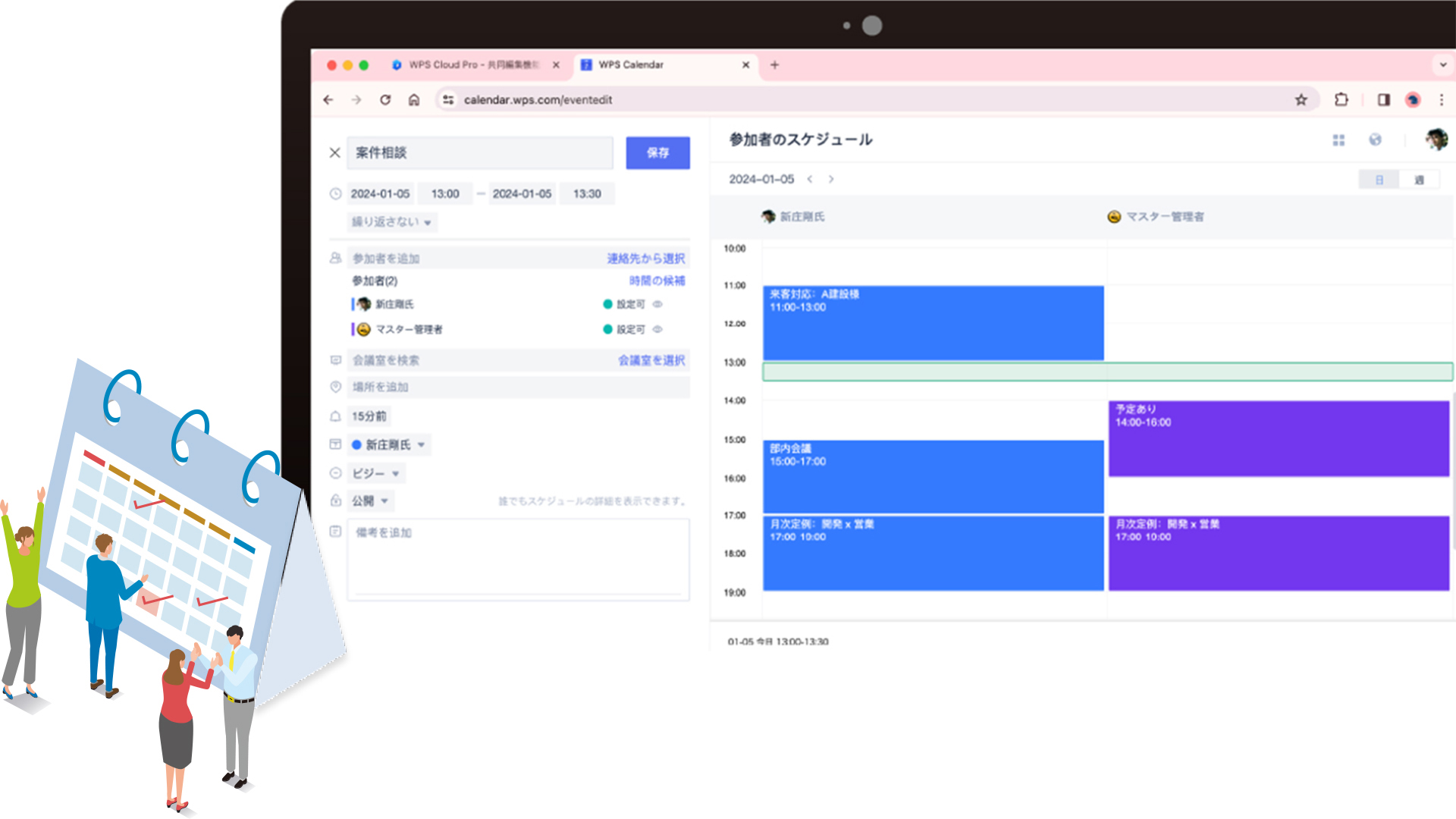Select the 日 day view tab
Screen dimensions: 1456x819
click(1379, 179)
